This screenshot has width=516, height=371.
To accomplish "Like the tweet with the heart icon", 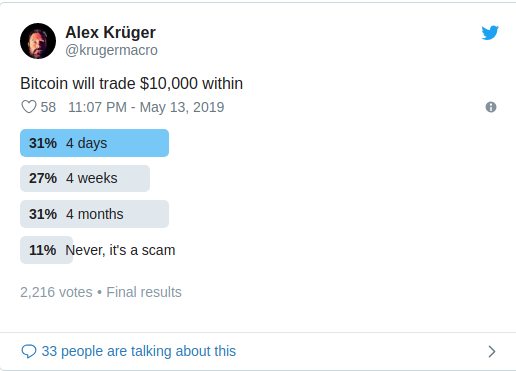I will click(29, 107).
